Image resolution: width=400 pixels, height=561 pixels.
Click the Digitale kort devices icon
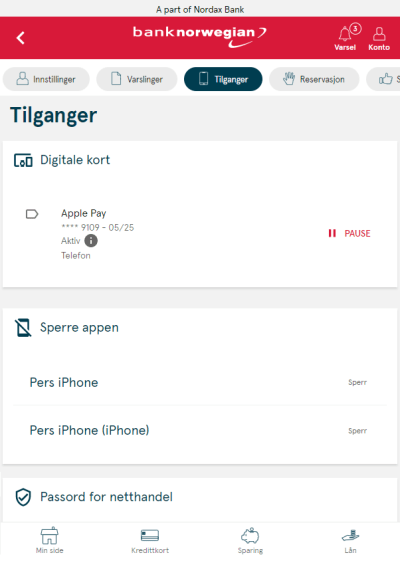pyautogui.click(x=23, y=160)
